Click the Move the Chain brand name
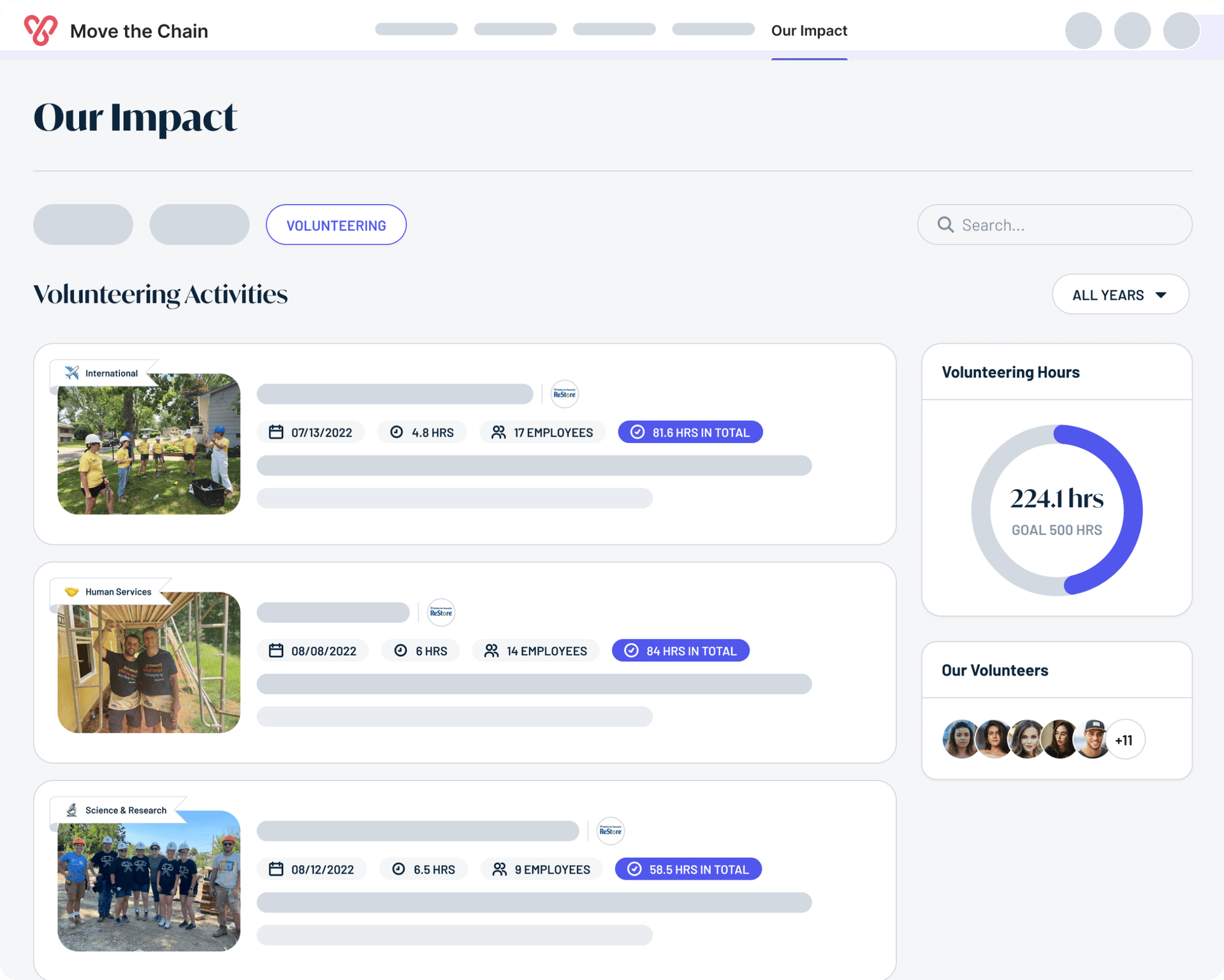The height and width of the screenshot is (980, 1224). tap(139, 31)
